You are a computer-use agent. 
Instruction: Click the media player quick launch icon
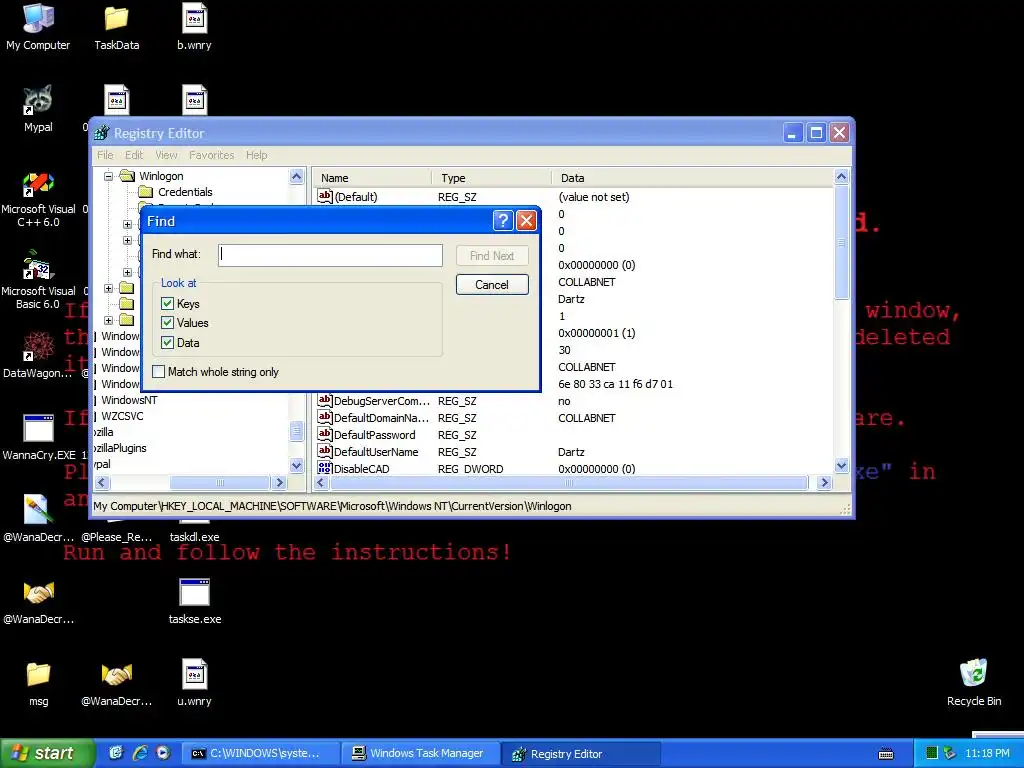(163, 753)
